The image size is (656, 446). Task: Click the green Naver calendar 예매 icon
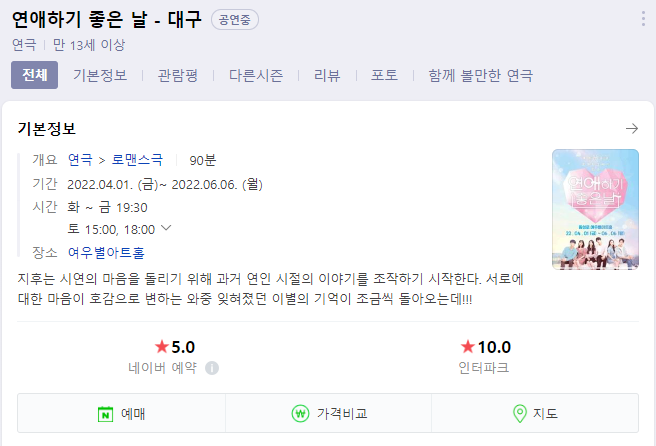click(x=105, y=414)
